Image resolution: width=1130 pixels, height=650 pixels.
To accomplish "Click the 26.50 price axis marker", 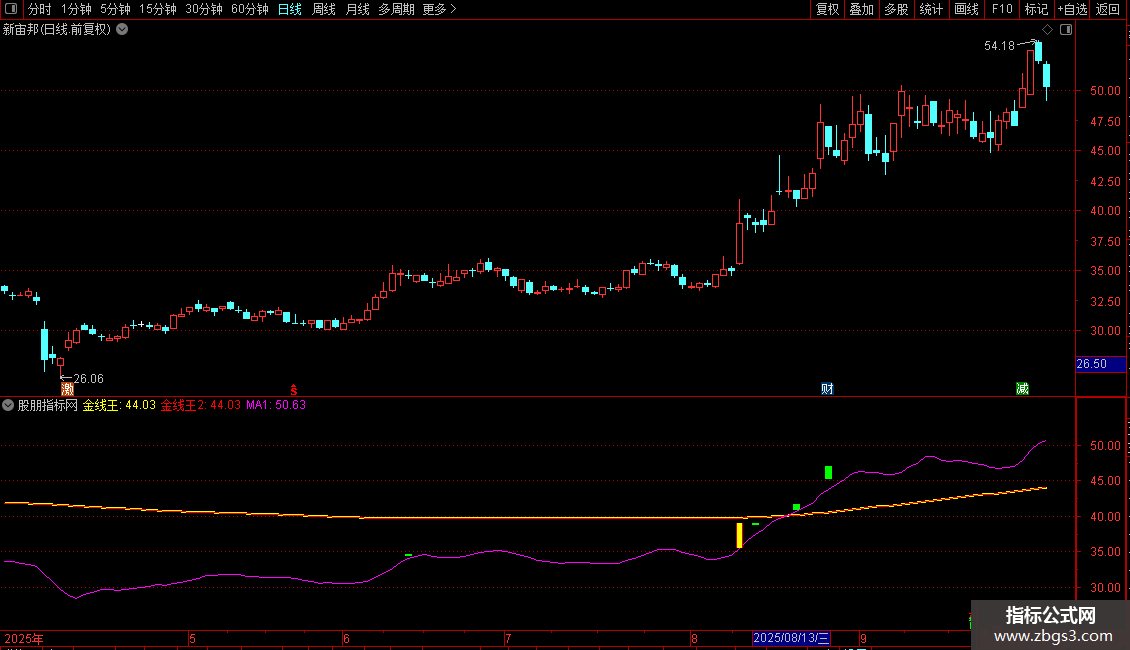I will pos(1100,364).
